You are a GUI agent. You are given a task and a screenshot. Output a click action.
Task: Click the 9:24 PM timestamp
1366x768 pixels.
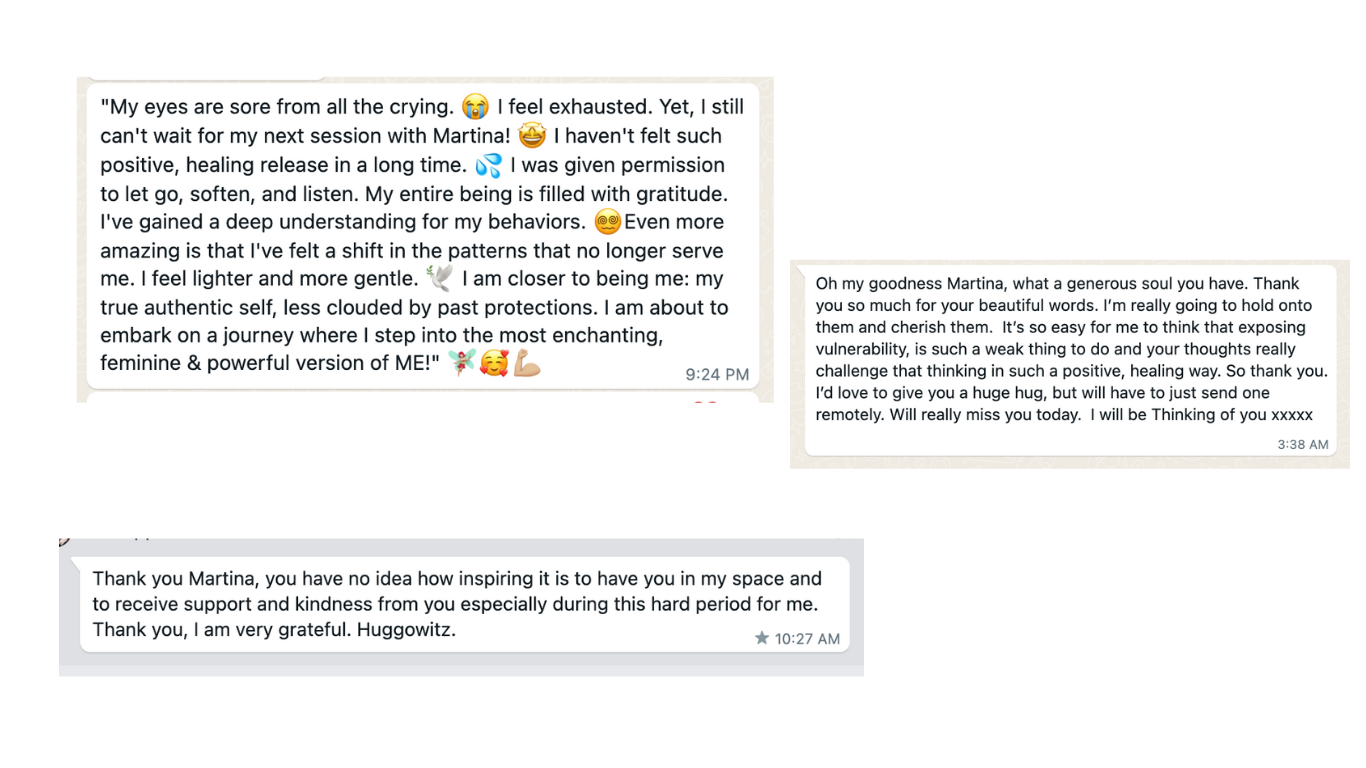pyautogui.click(x=717, y=375)
